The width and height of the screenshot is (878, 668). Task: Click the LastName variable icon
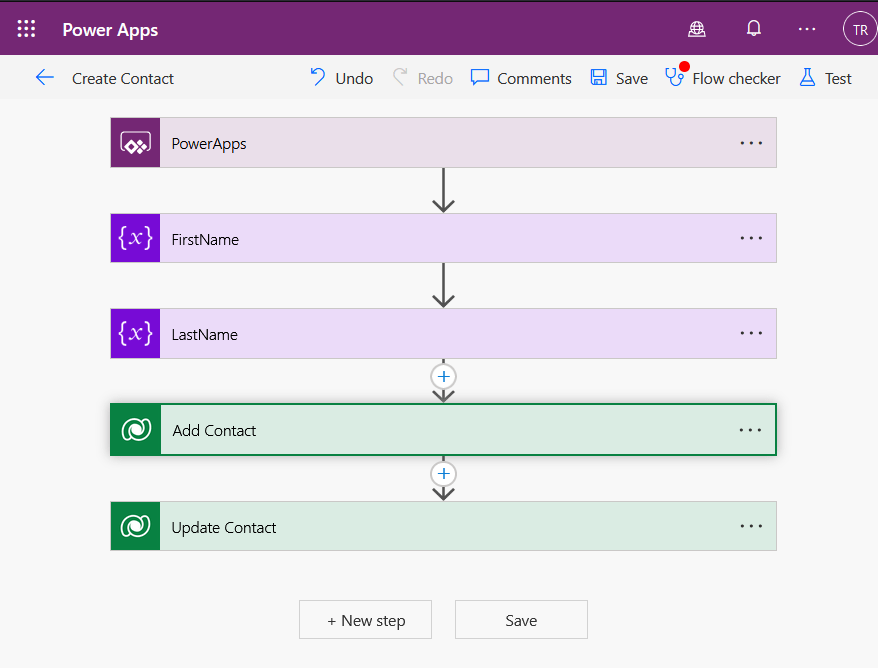coord(136,333)
